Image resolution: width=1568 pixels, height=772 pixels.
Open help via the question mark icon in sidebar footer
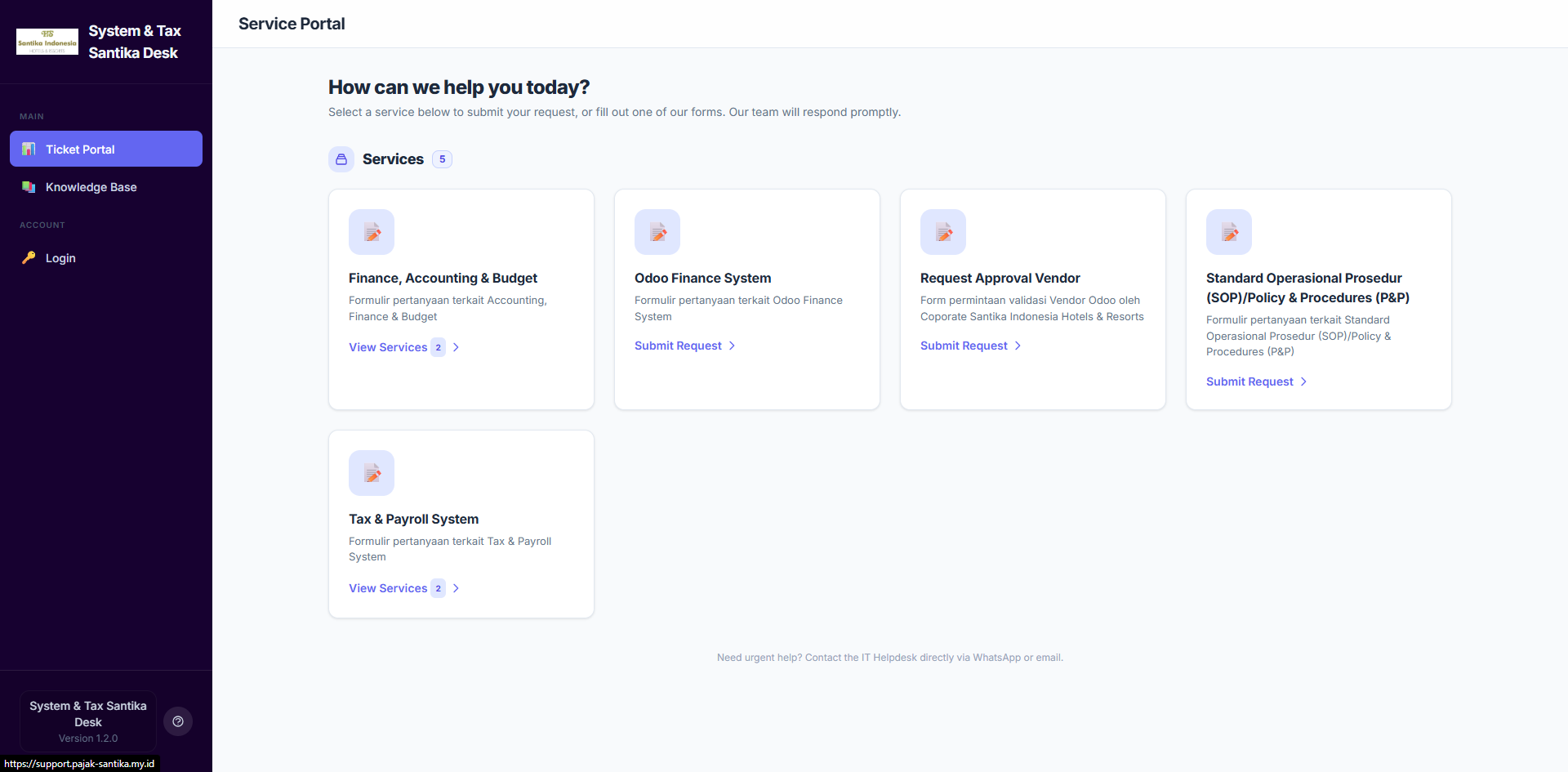pyautogui.click(x=178, y=721)
